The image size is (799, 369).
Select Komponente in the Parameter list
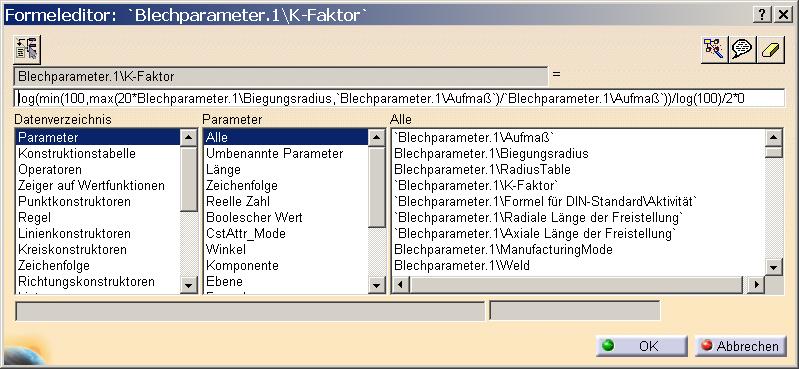(285, 266)
